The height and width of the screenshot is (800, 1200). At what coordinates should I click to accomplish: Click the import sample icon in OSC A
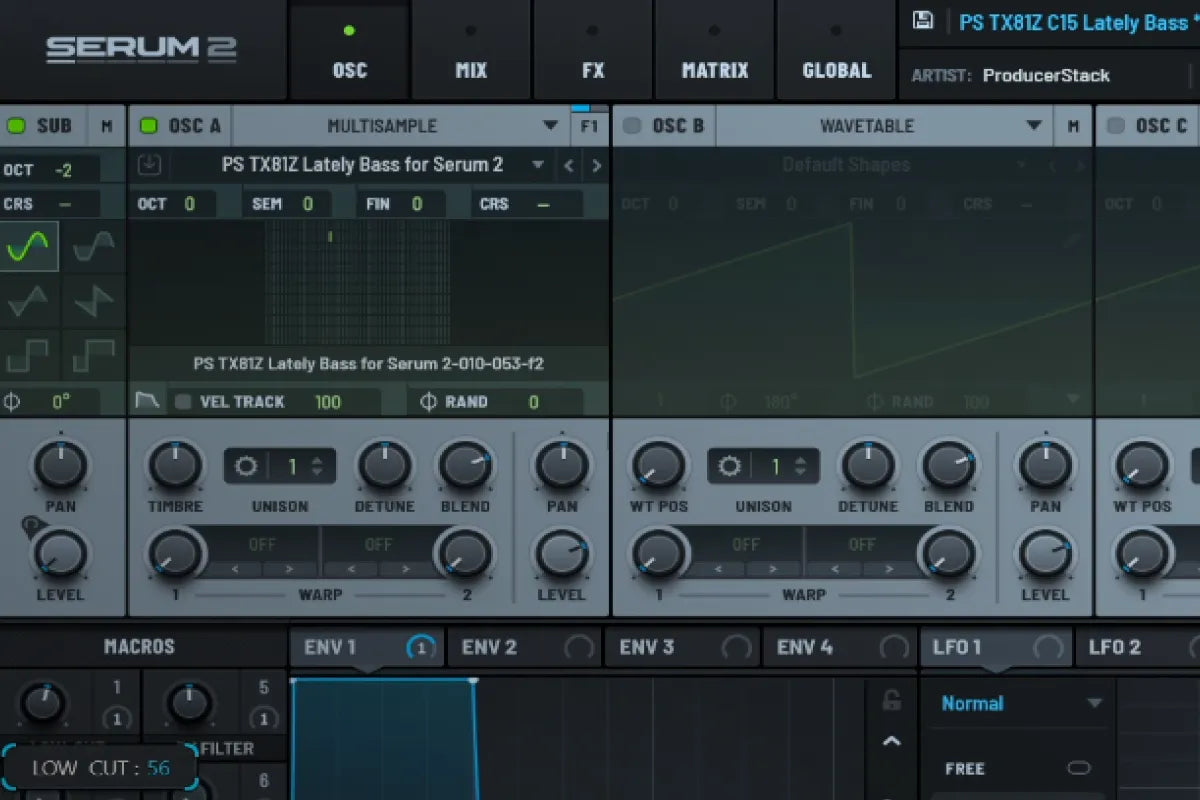coord(148,165)
